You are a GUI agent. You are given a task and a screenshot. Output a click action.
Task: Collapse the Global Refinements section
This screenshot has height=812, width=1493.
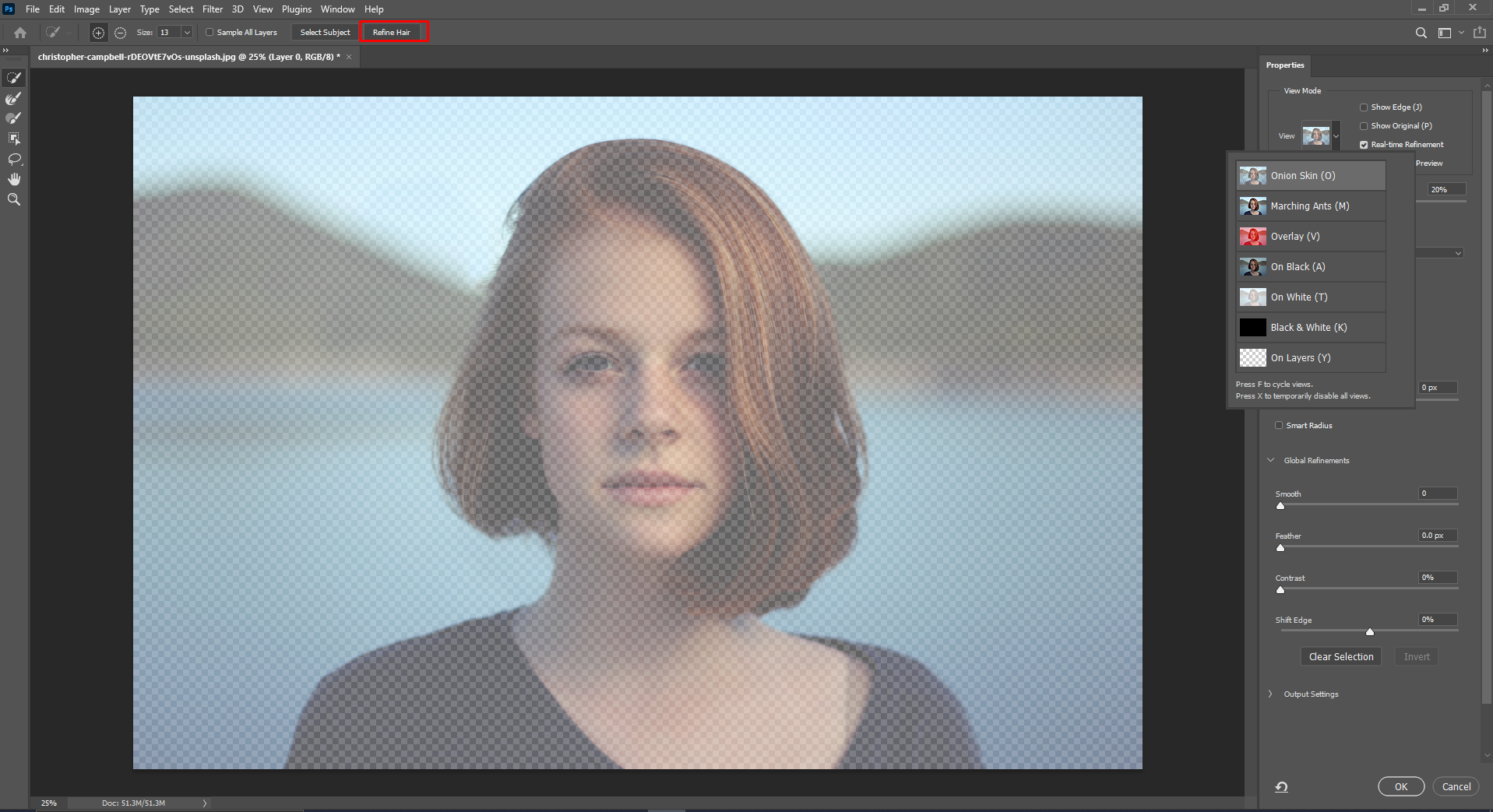click(1271, 460)
